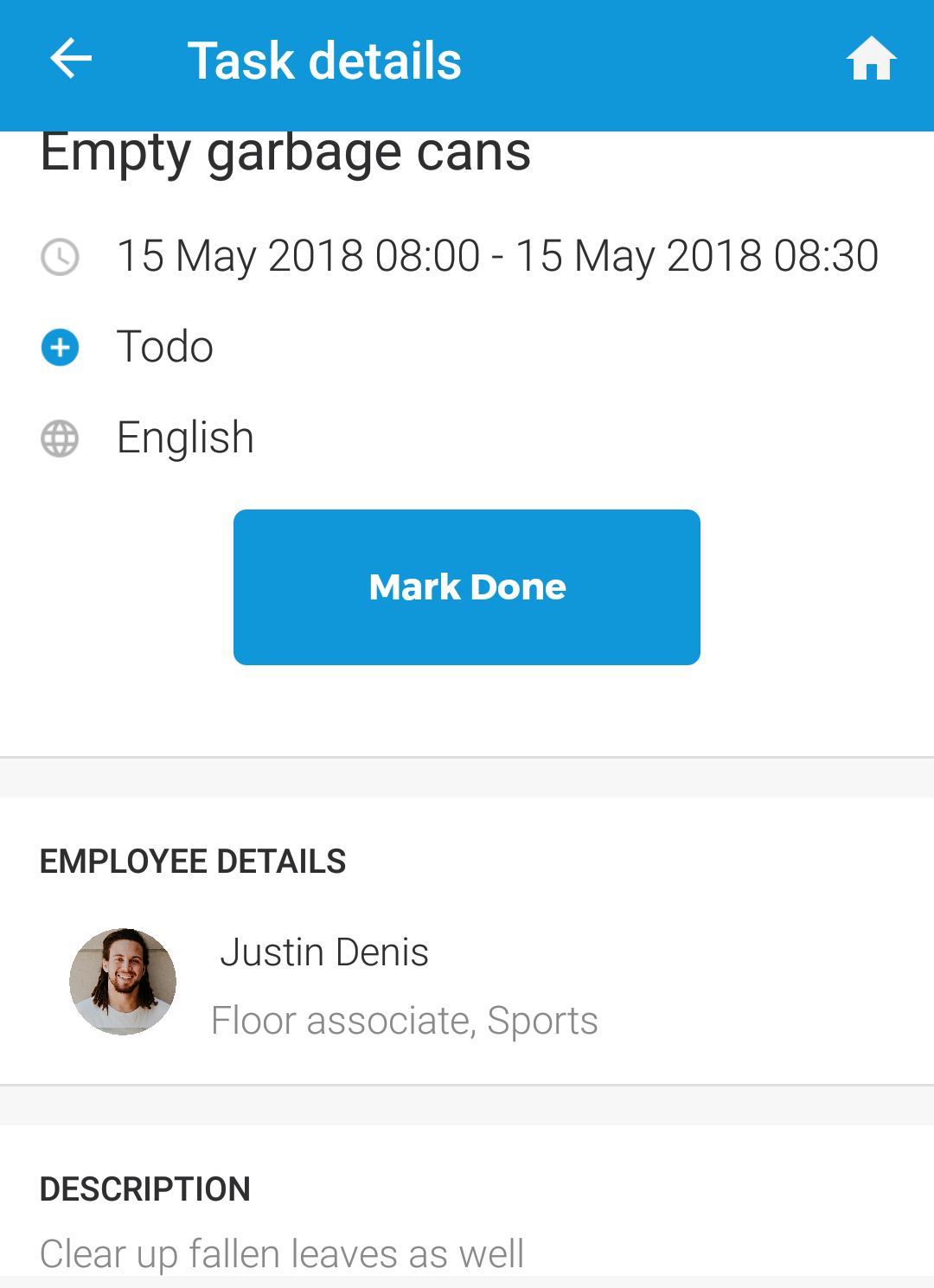
Task: Tap the English language label
Action: click(185, 438)
